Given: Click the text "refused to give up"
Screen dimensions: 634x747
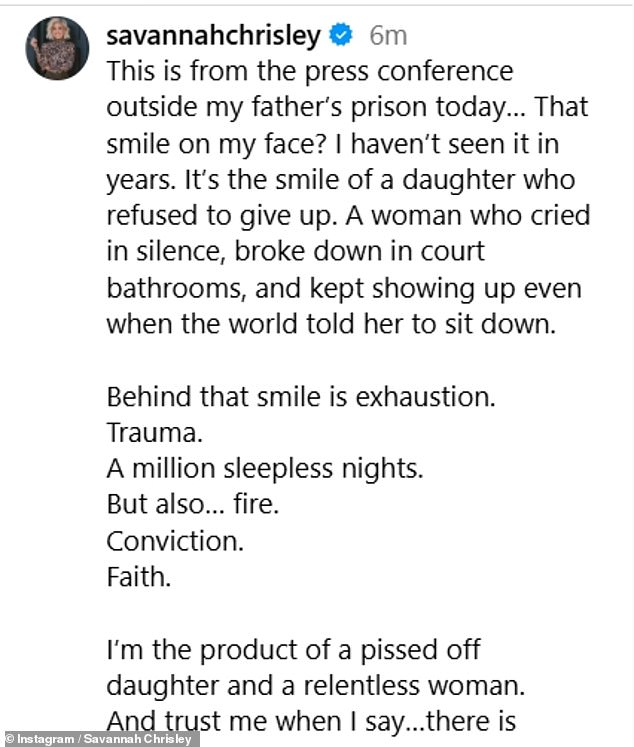Looking at the screenshot, I should (218, 216).
